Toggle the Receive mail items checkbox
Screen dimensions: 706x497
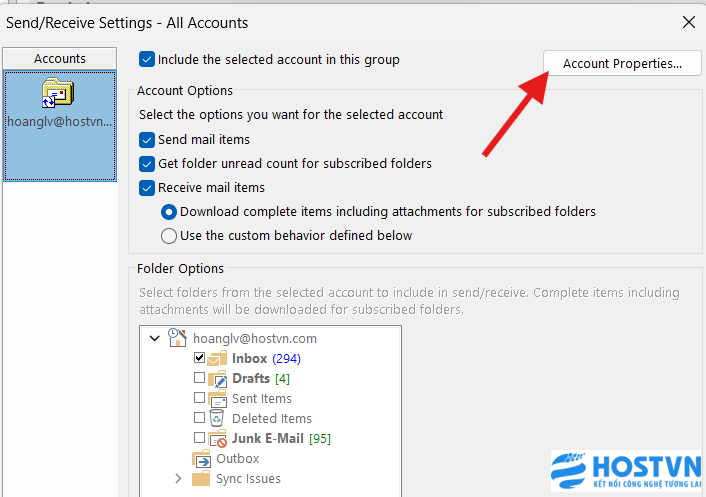pos(148,187)
